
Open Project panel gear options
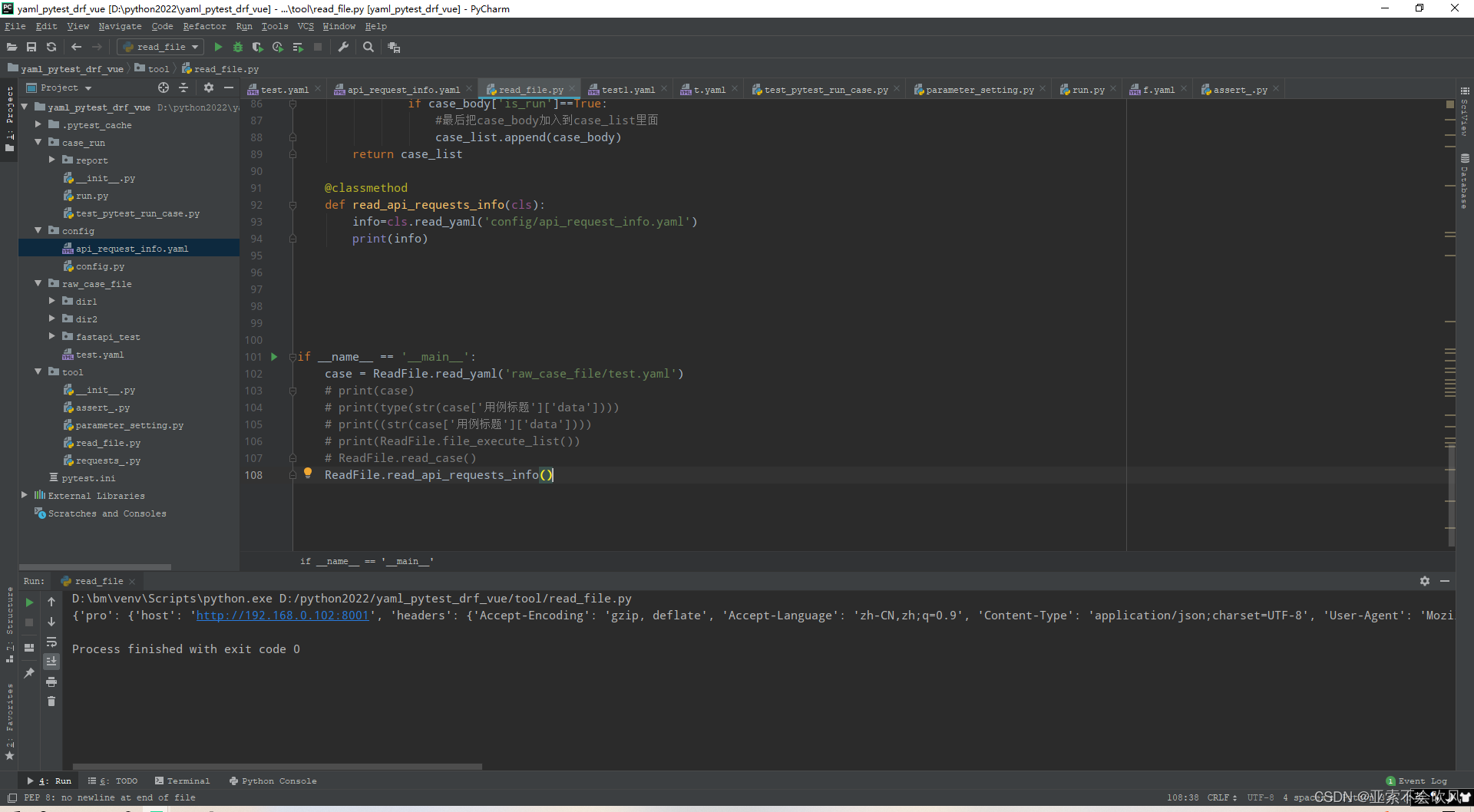click(208, 87)
